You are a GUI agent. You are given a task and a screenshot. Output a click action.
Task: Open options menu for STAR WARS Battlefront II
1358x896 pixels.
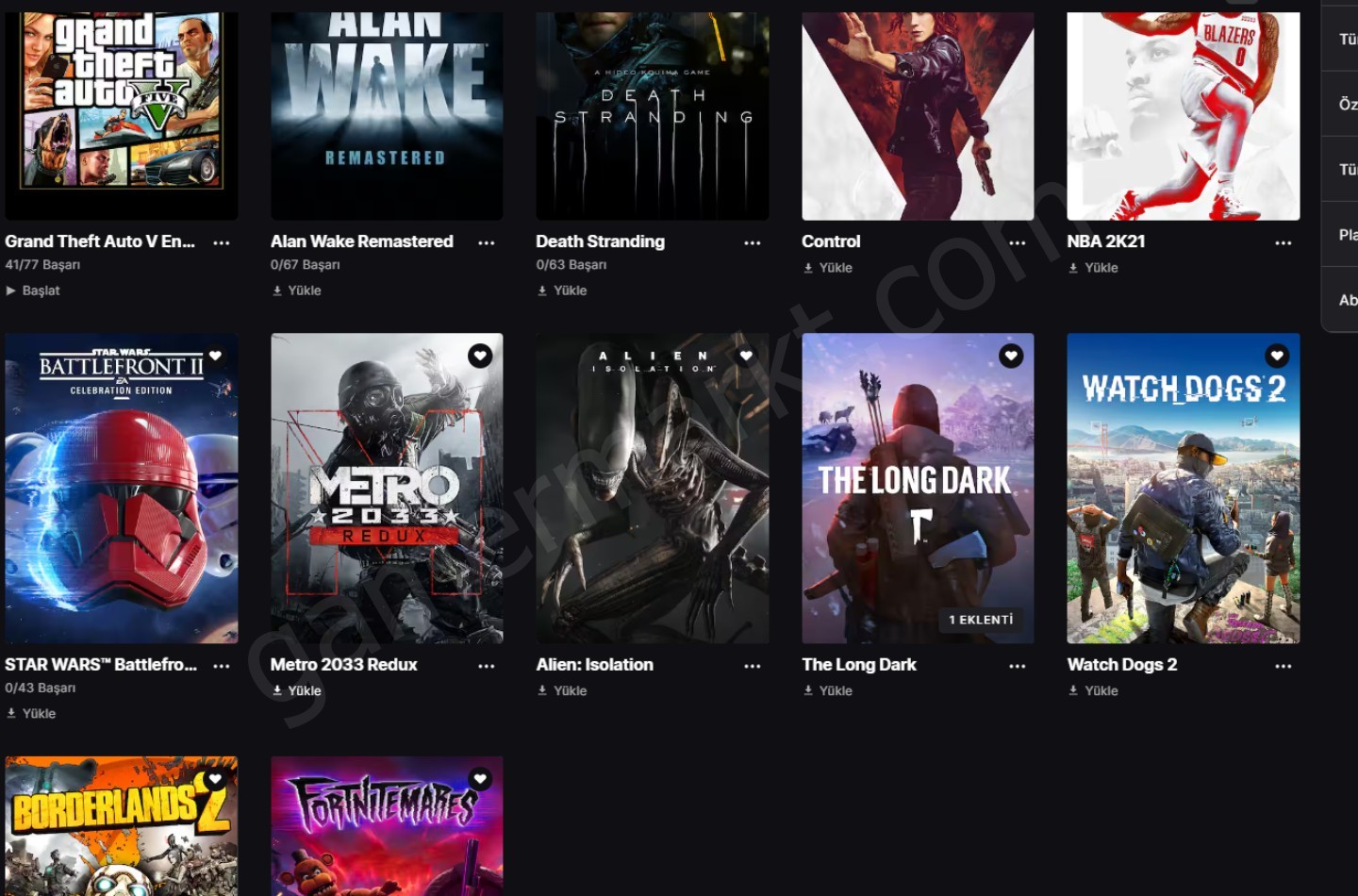click(222, 666)
